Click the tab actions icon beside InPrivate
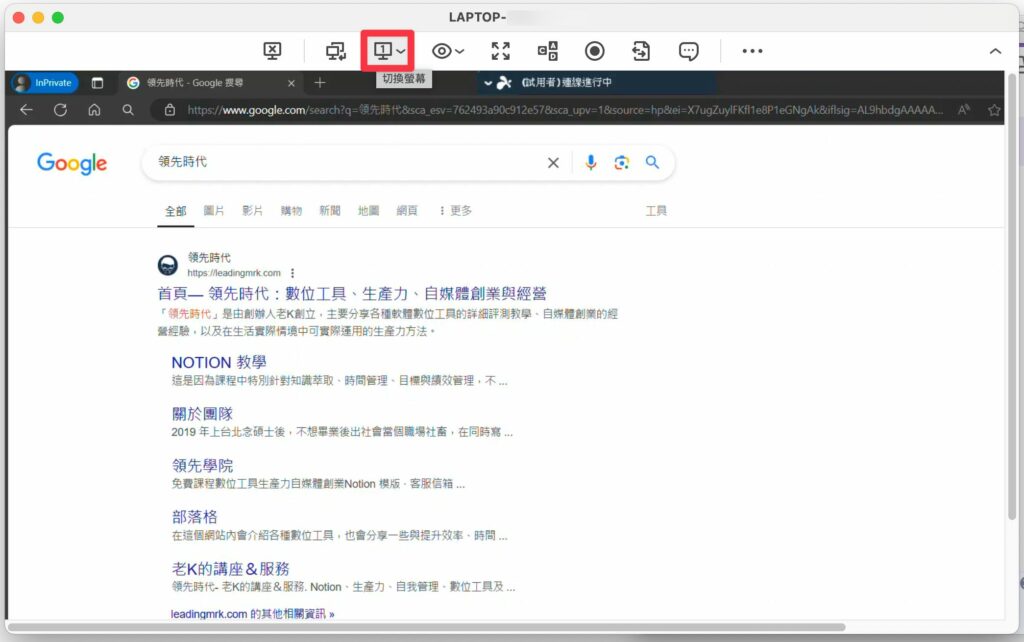1024x642 pixels. (97, 83)
